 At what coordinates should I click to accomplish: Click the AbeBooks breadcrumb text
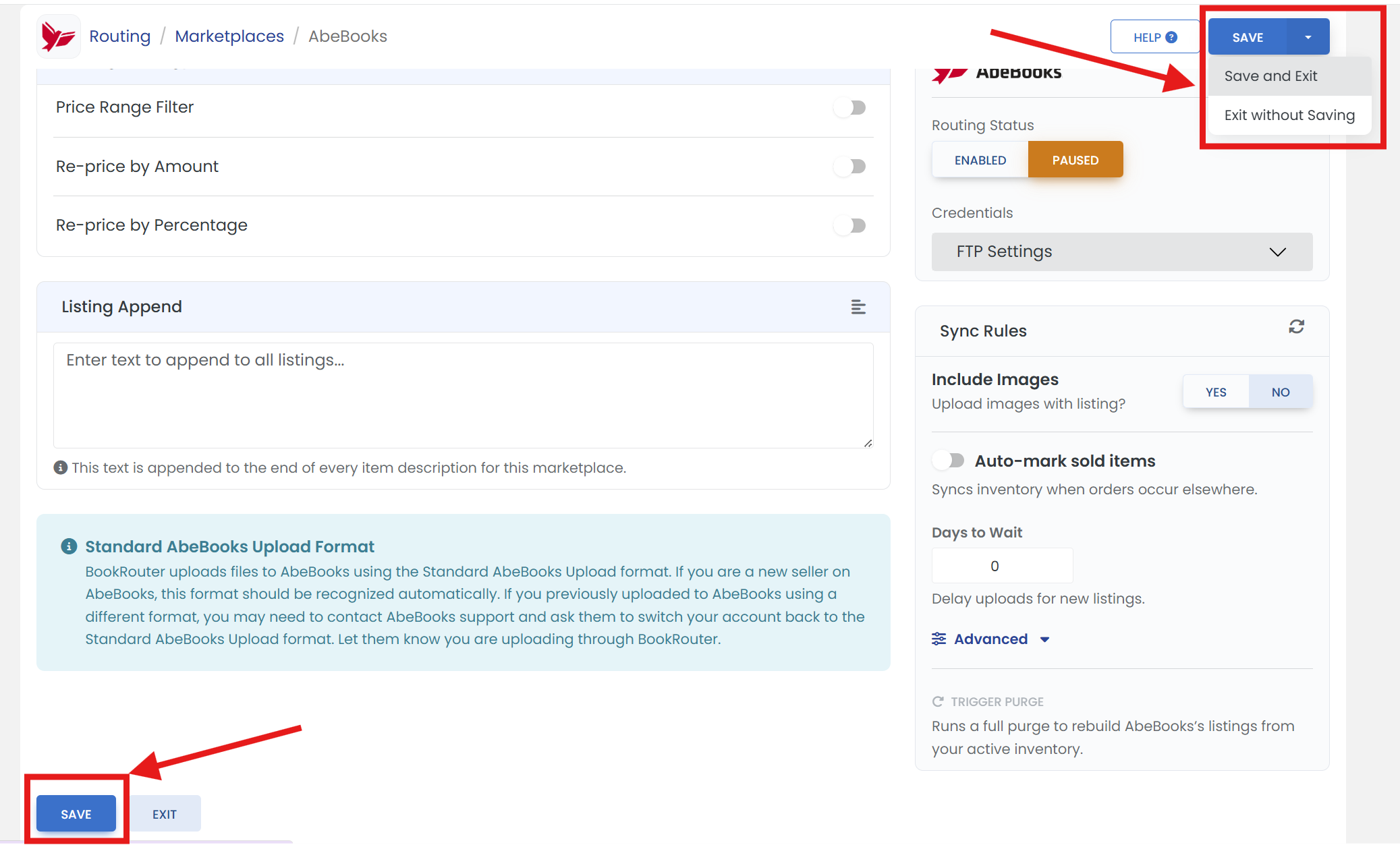click(x=347, y=36)
